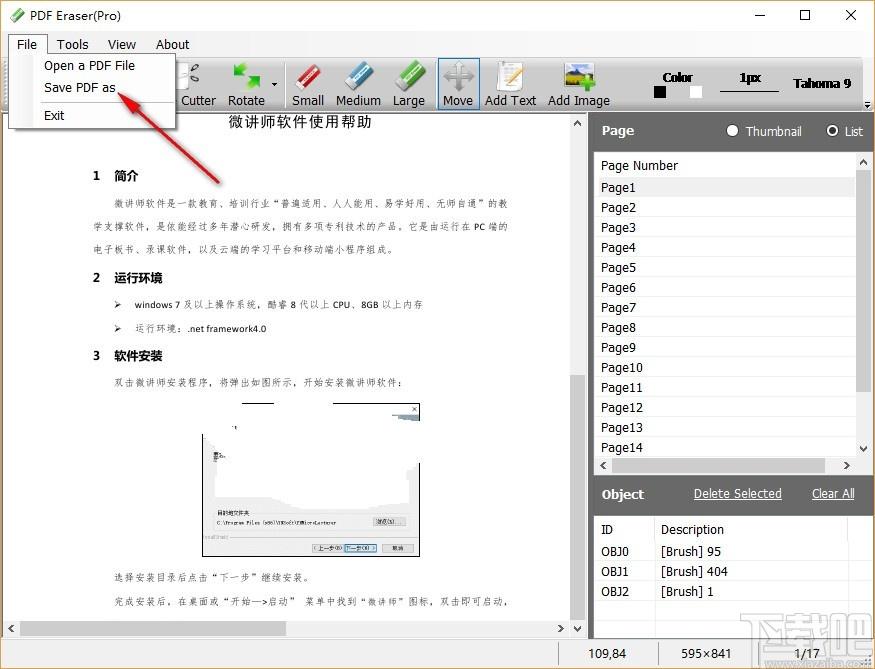875x669 pixels.
Task: Change the Tahoma 9 font setting
Action: click(x=822, y=83)
